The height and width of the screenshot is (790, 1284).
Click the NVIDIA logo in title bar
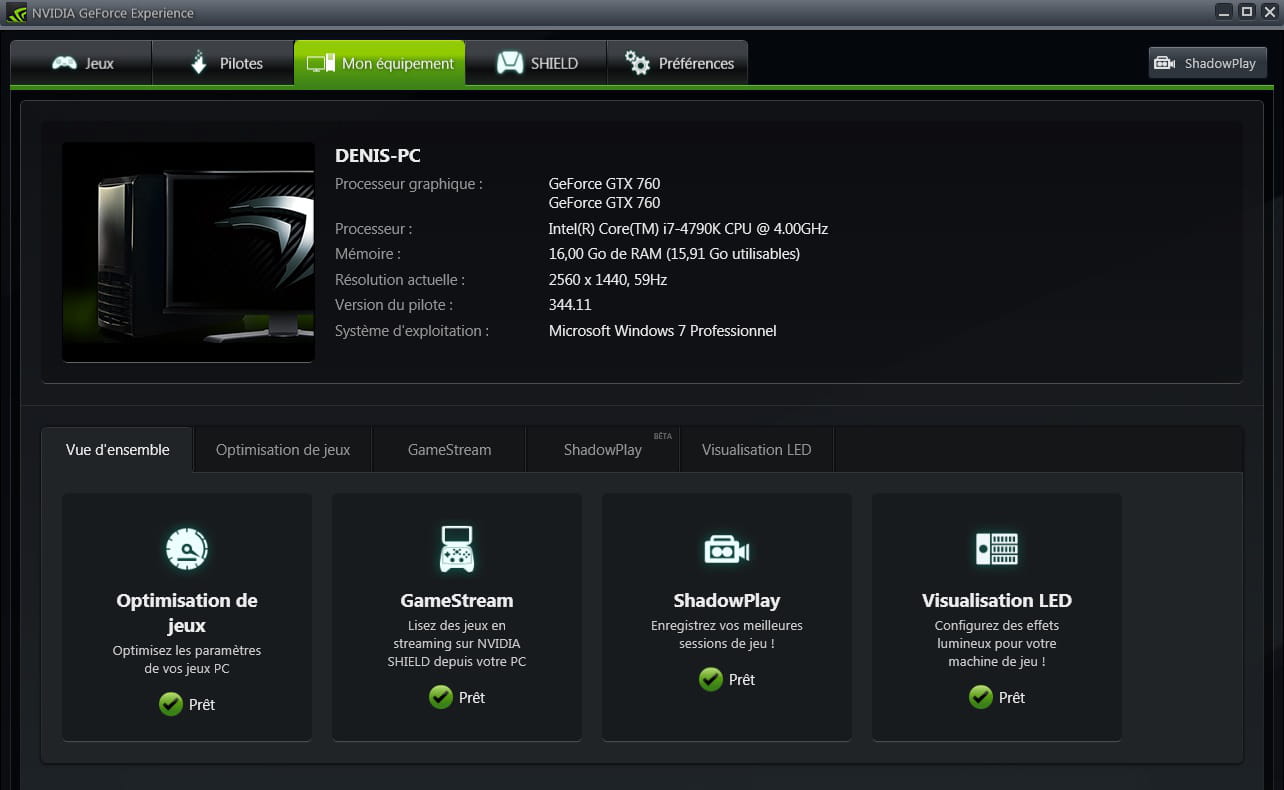coord(16,13)
